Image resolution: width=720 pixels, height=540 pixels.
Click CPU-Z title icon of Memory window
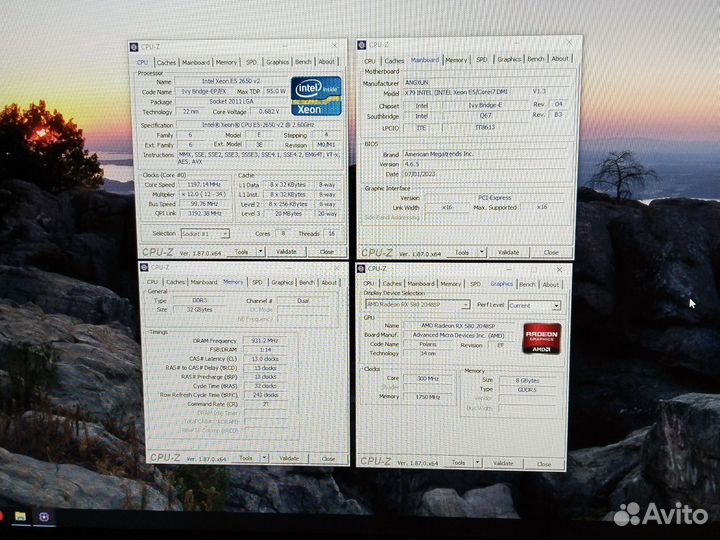point(144,267)
